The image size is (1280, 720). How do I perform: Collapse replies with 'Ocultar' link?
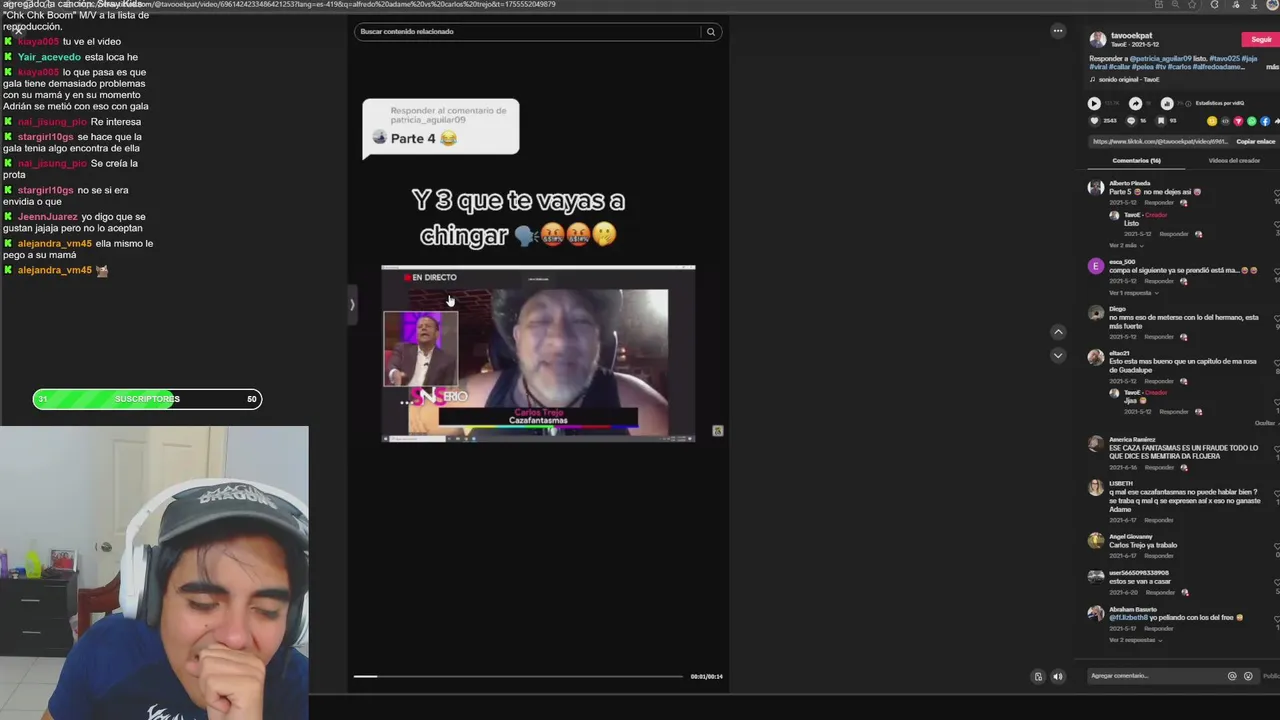pyautogui.click(x=1266, y=423)
